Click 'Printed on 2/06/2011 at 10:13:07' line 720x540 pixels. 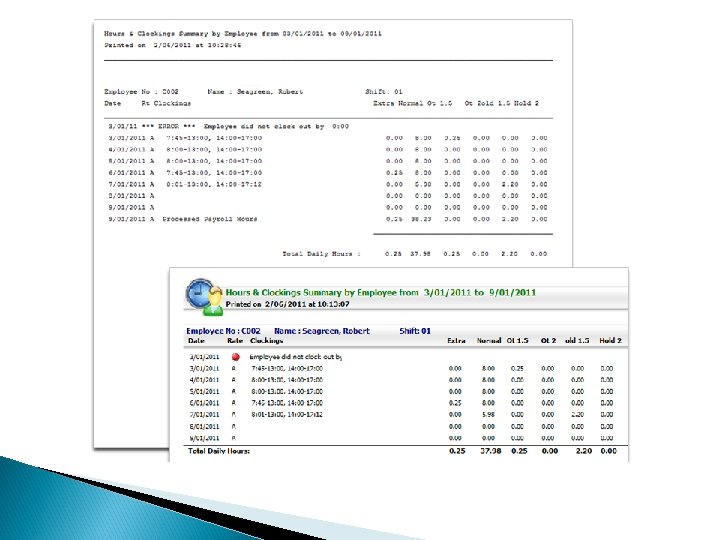pos(287,304)
